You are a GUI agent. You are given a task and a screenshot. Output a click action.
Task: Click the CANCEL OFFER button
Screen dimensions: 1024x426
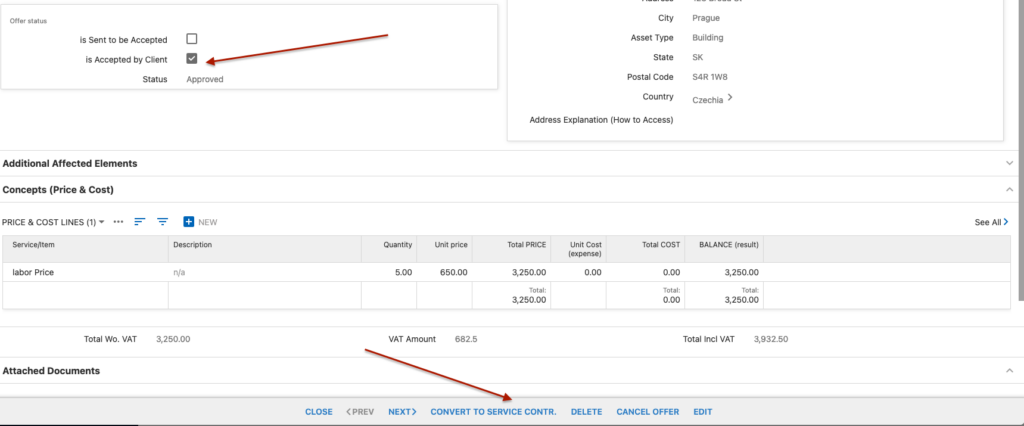(x=648, y=412)
